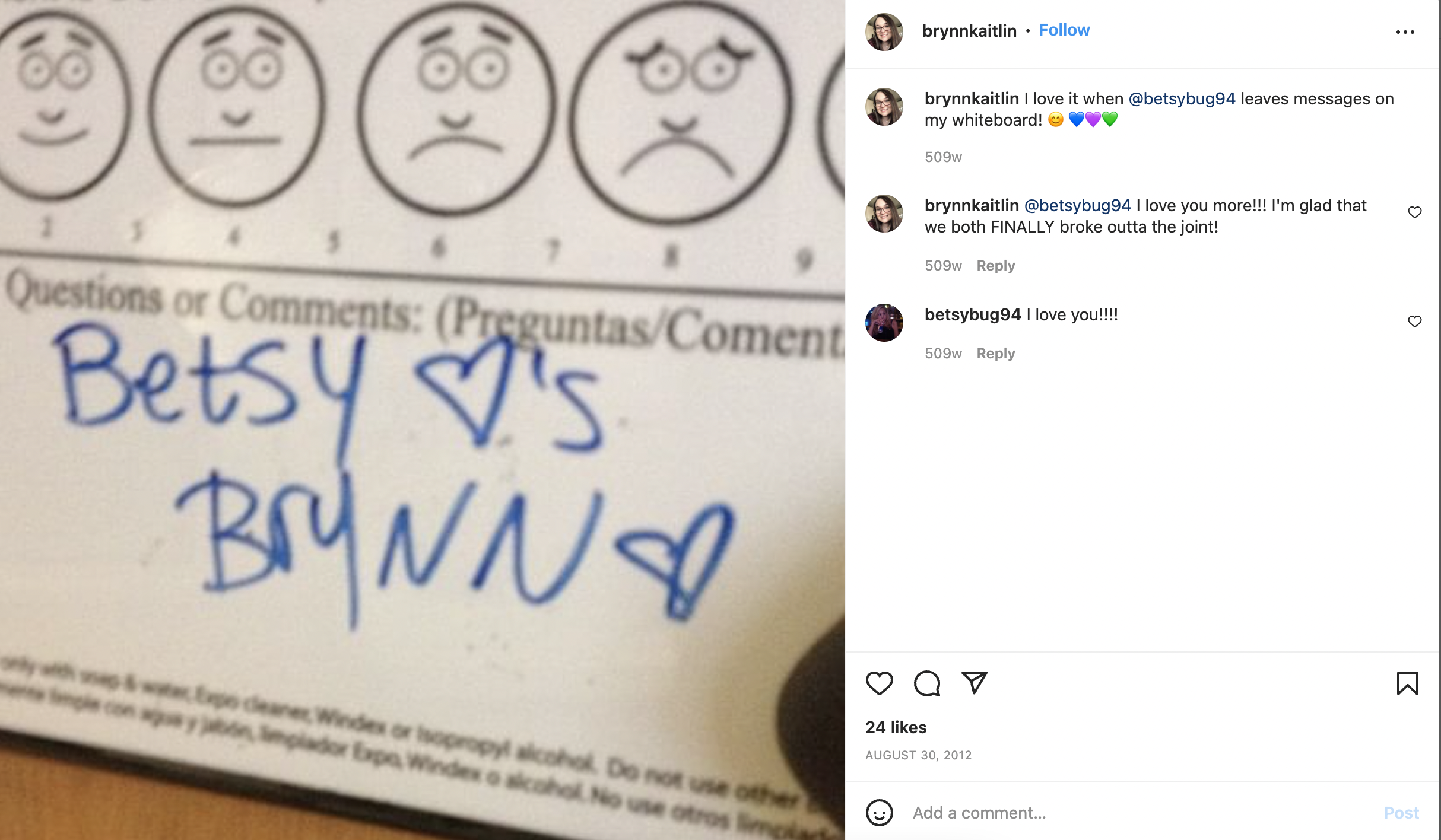View the 24 likes list
The height and width of the screenshot is (840, 1441).
896,728
